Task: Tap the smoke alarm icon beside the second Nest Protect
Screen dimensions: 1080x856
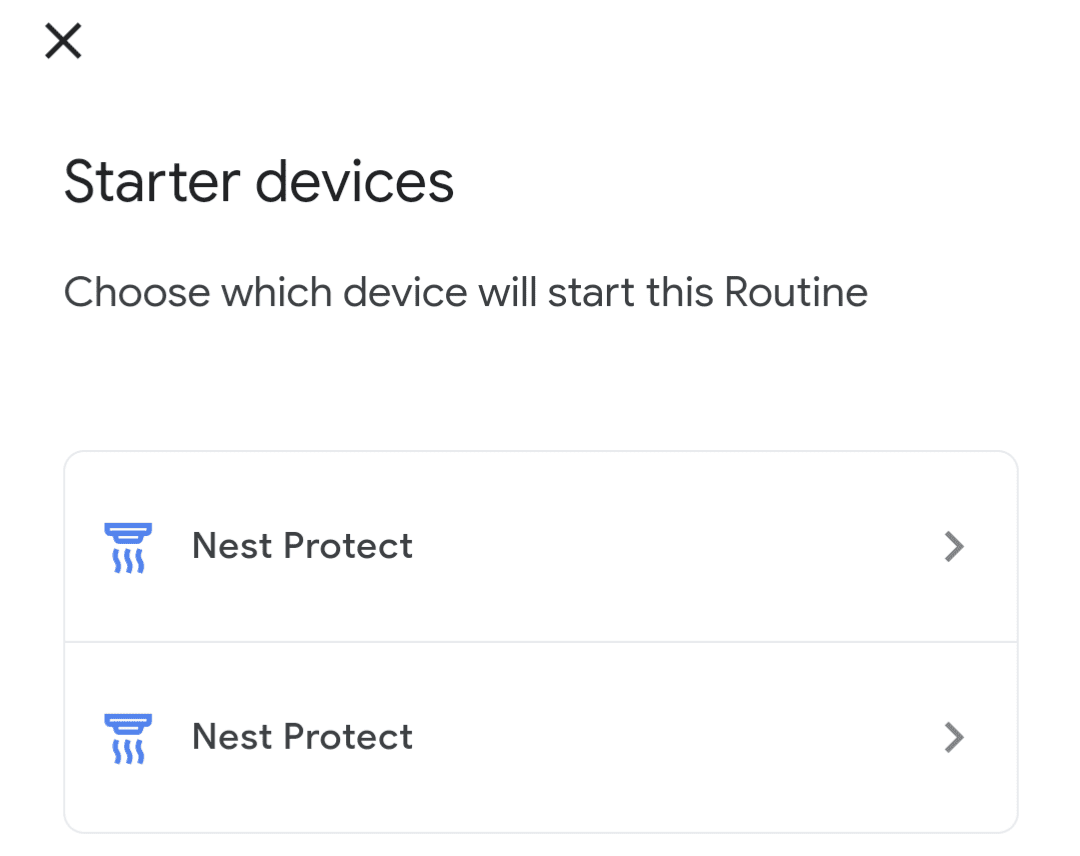Action: click(128, 737)
